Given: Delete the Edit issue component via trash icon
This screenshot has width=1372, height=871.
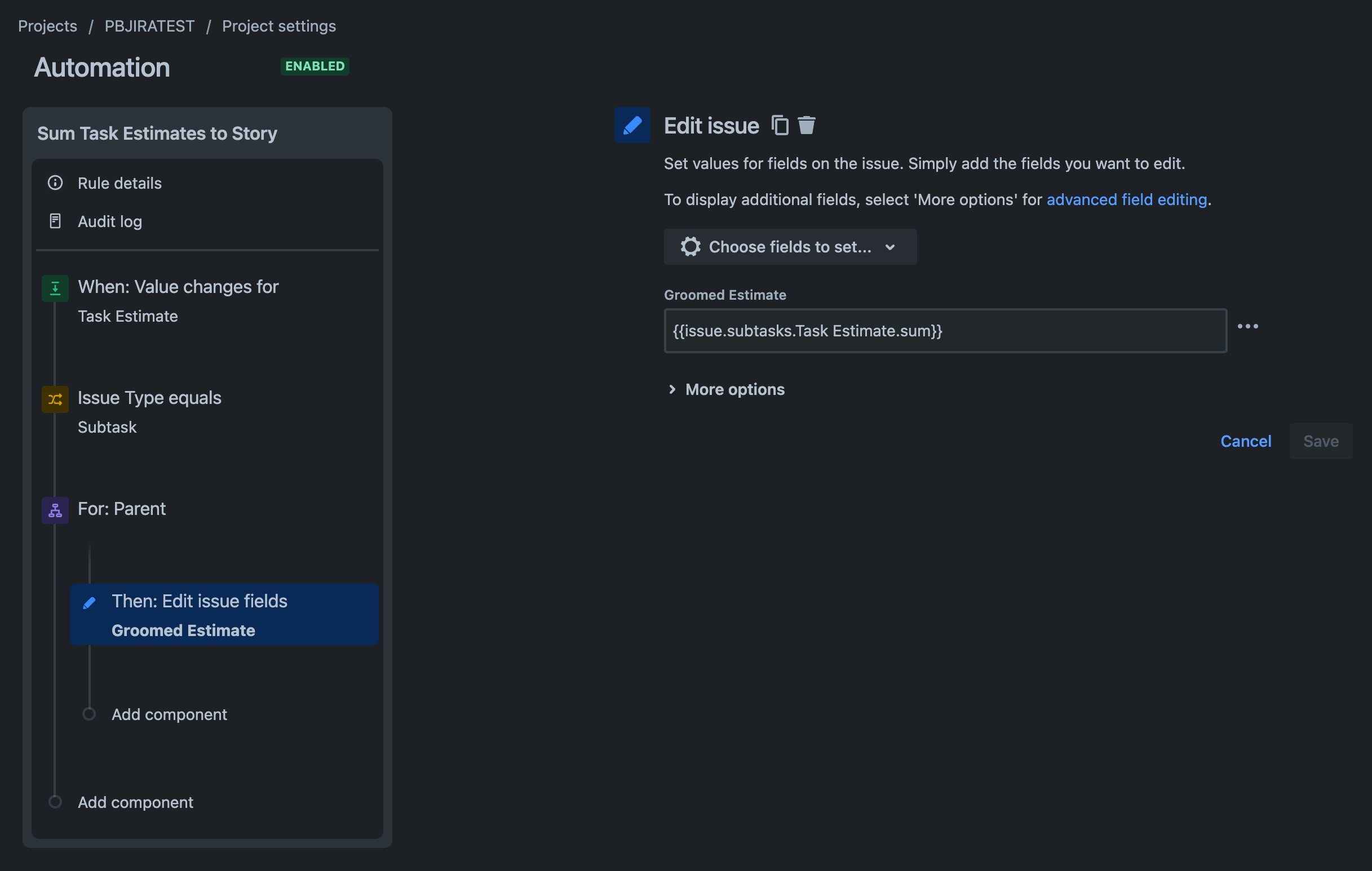Looking at the screenshot, I should click(806, 125).
